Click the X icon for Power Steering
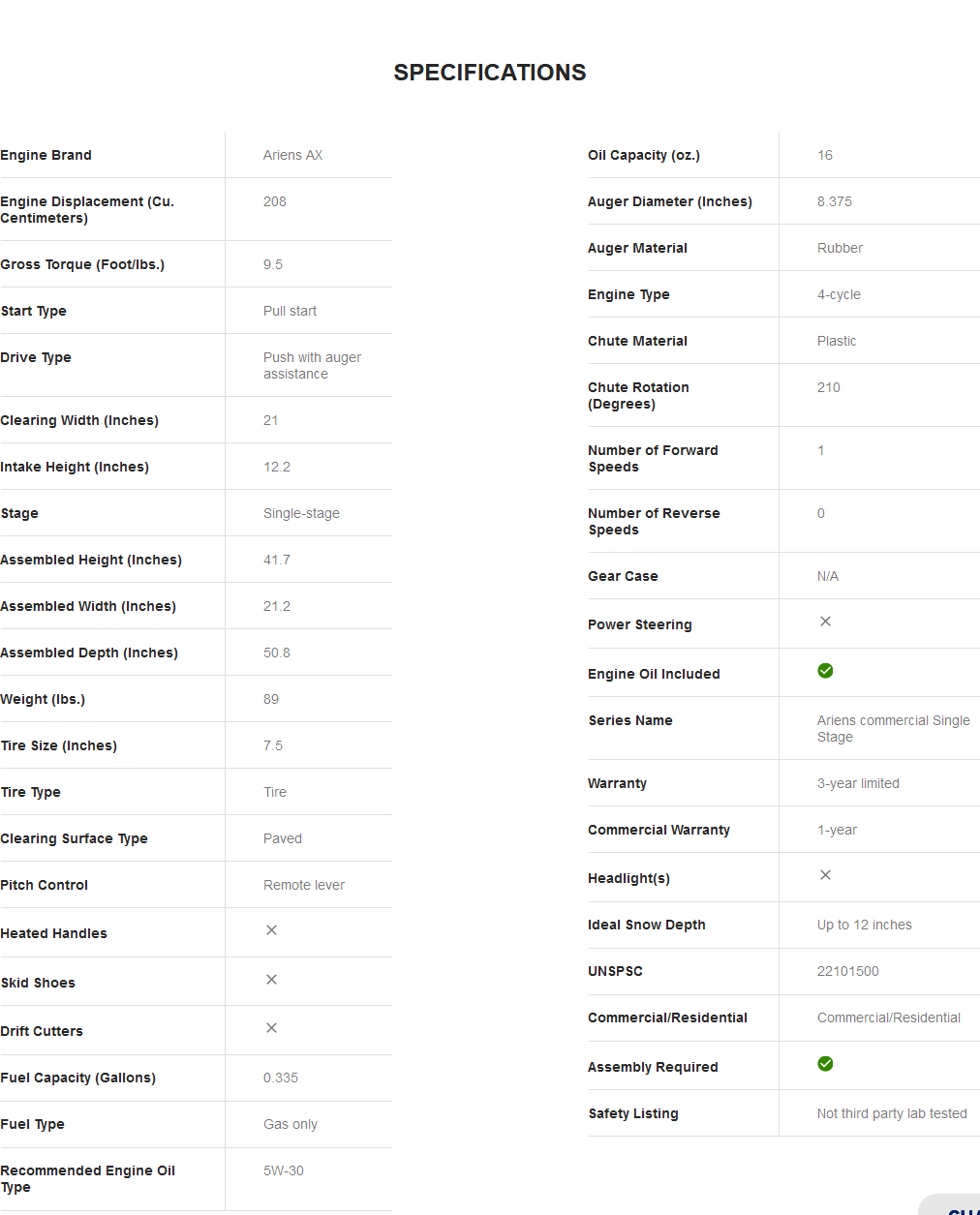The image size is (980, 1215). 825,622
